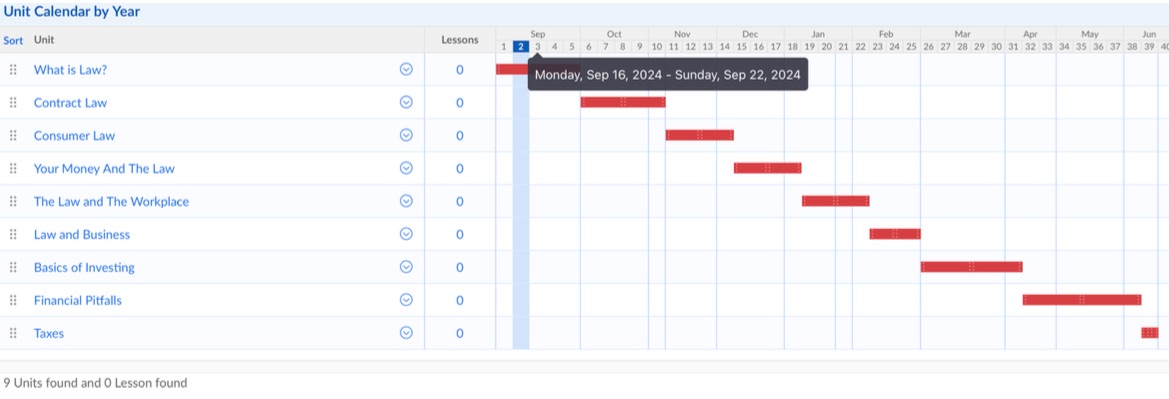
Task: Click drag handle icon beside Contract Law
Action: (13, 102)
